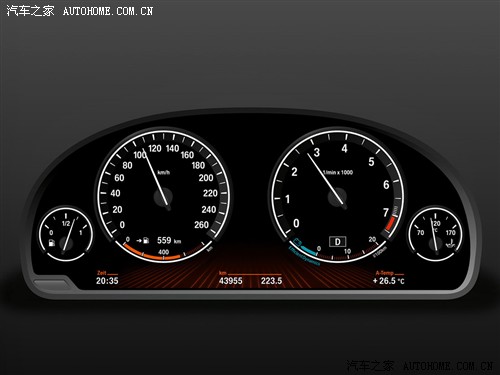Click the 400 marker on the range bar

point(163,252)
